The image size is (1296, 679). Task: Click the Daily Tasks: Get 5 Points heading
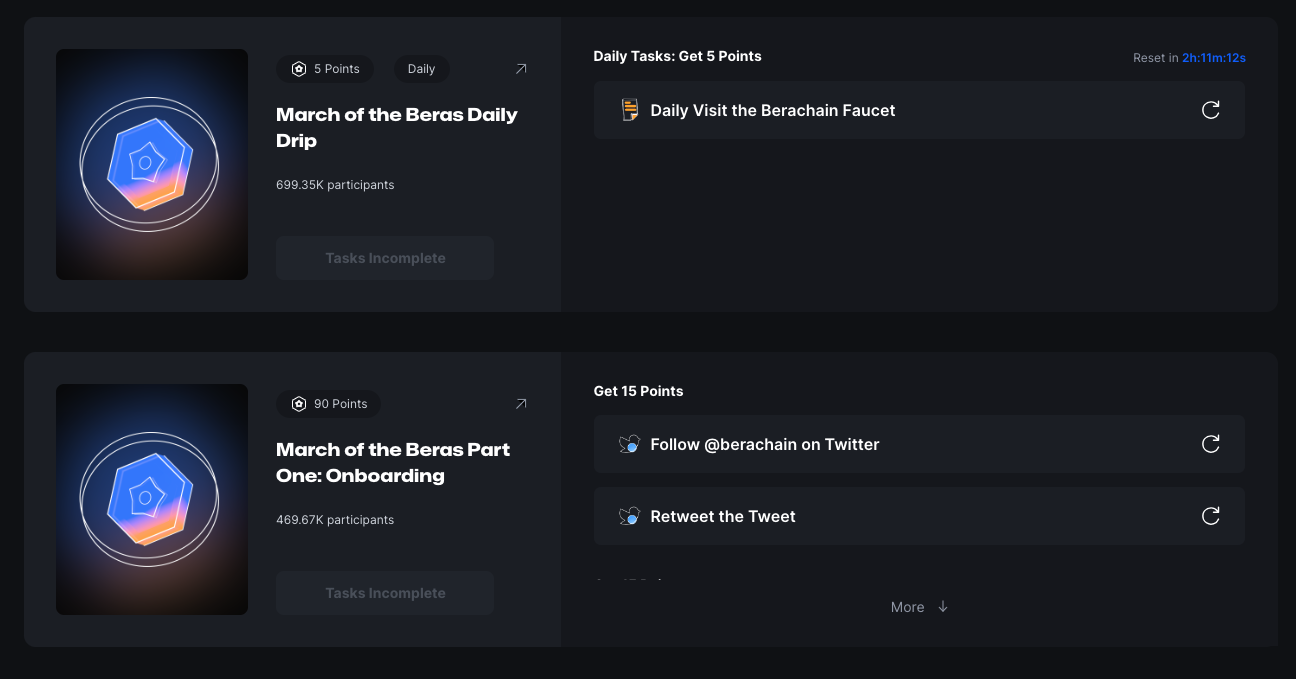[677, 56]
